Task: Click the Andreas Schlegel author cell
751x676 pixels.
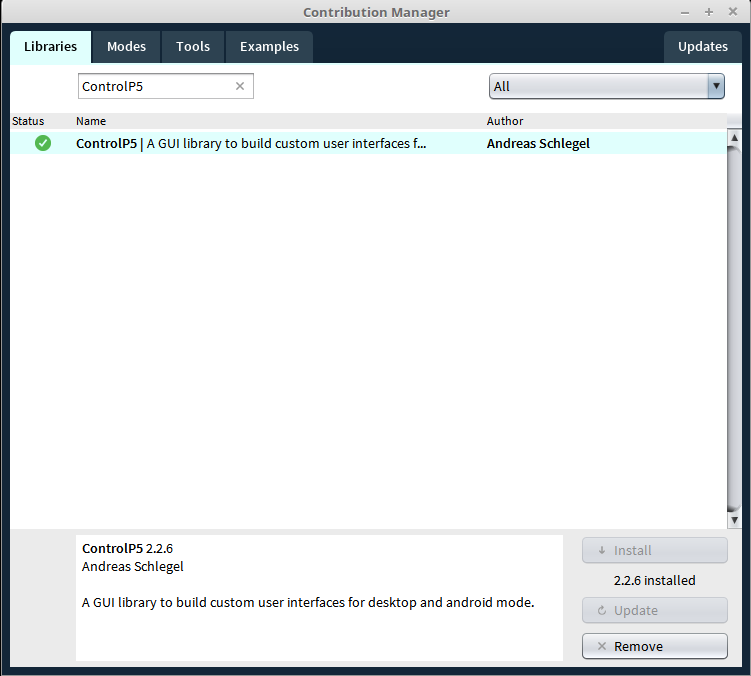Action: tap(538, 143)
